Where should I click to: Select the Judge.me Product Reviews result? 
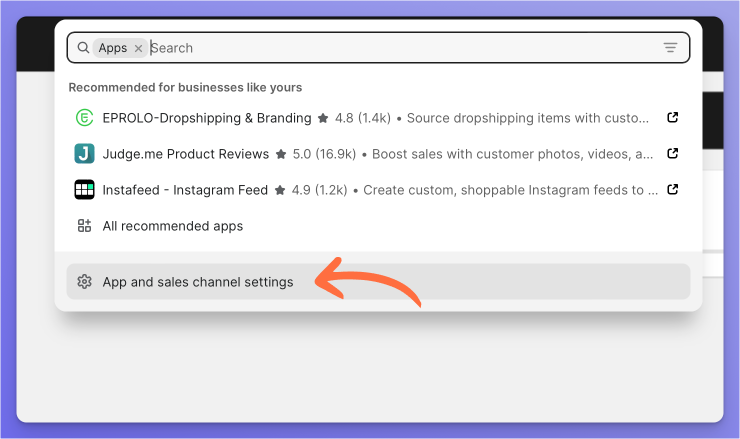click(x=186, y=154)
